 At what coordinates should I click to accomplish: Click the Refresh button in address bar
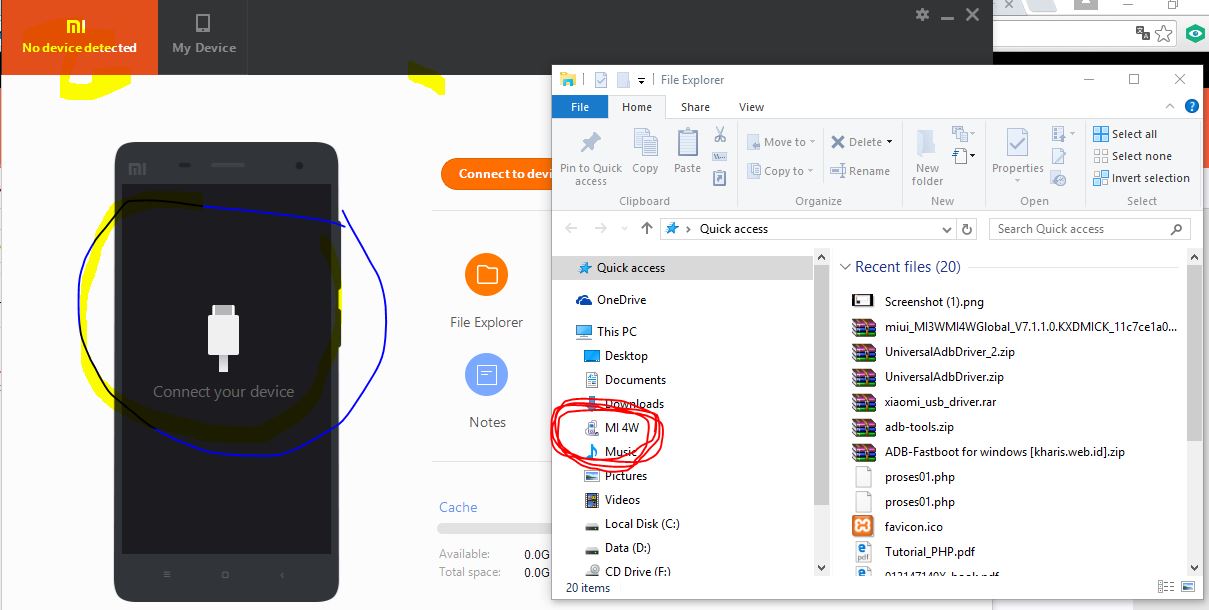[x=967, y=229]
